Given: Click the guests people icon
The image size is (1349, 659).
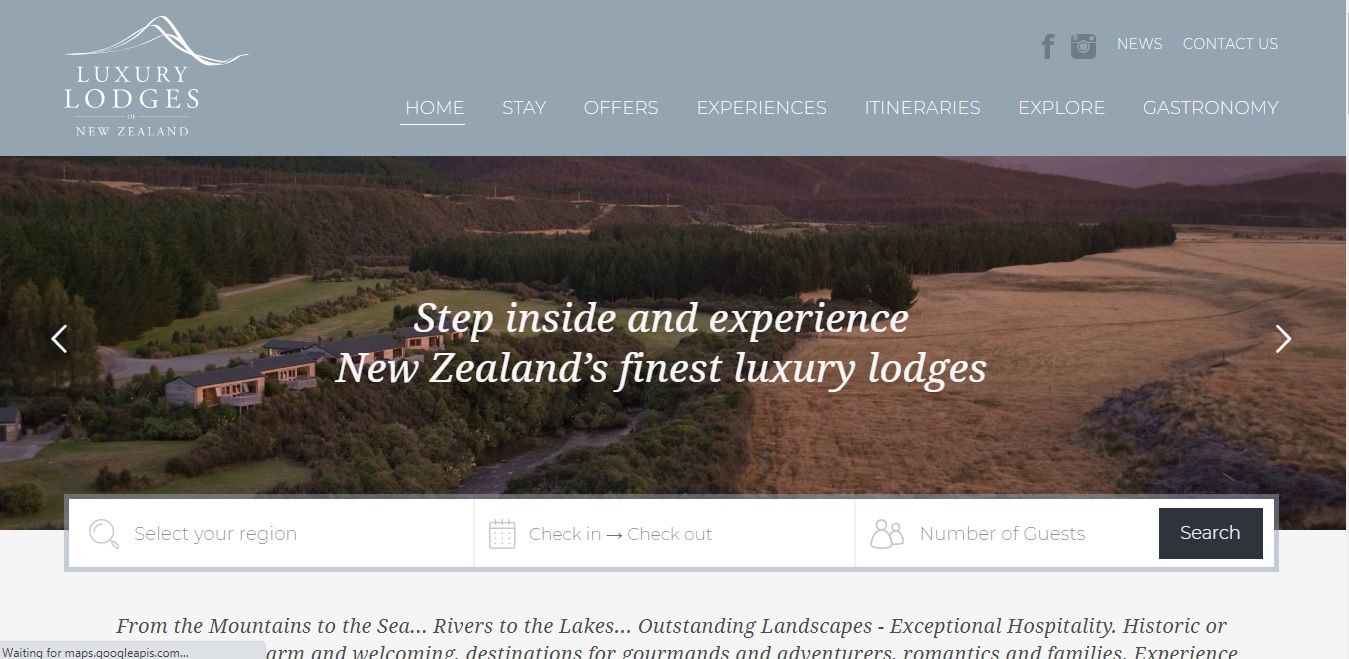Looking at the screenshot, I should click(x=886, y=533).
